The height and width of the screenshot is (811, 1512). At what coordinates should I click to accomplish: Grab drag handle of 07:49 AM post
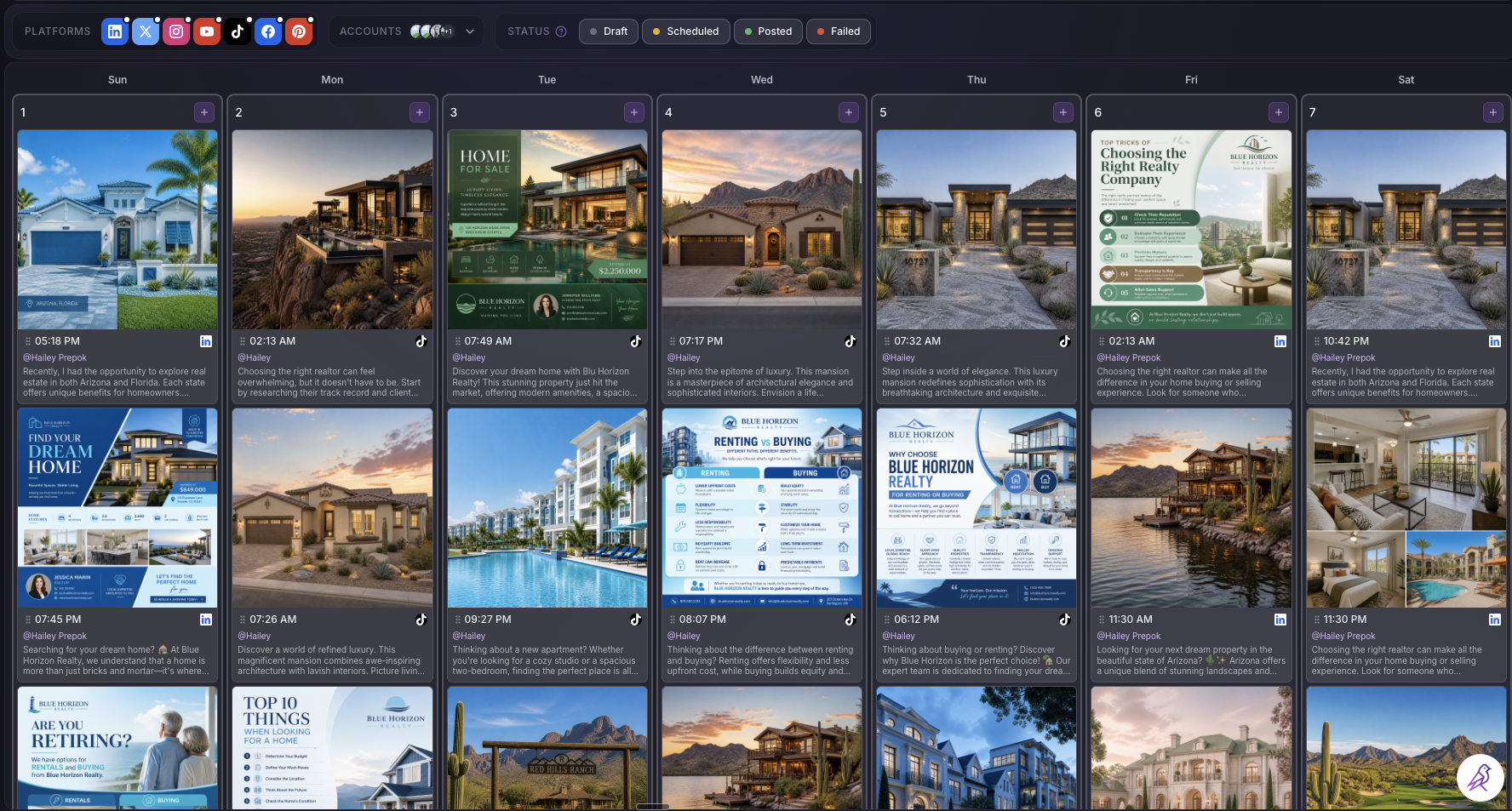(x=457, y=341)
